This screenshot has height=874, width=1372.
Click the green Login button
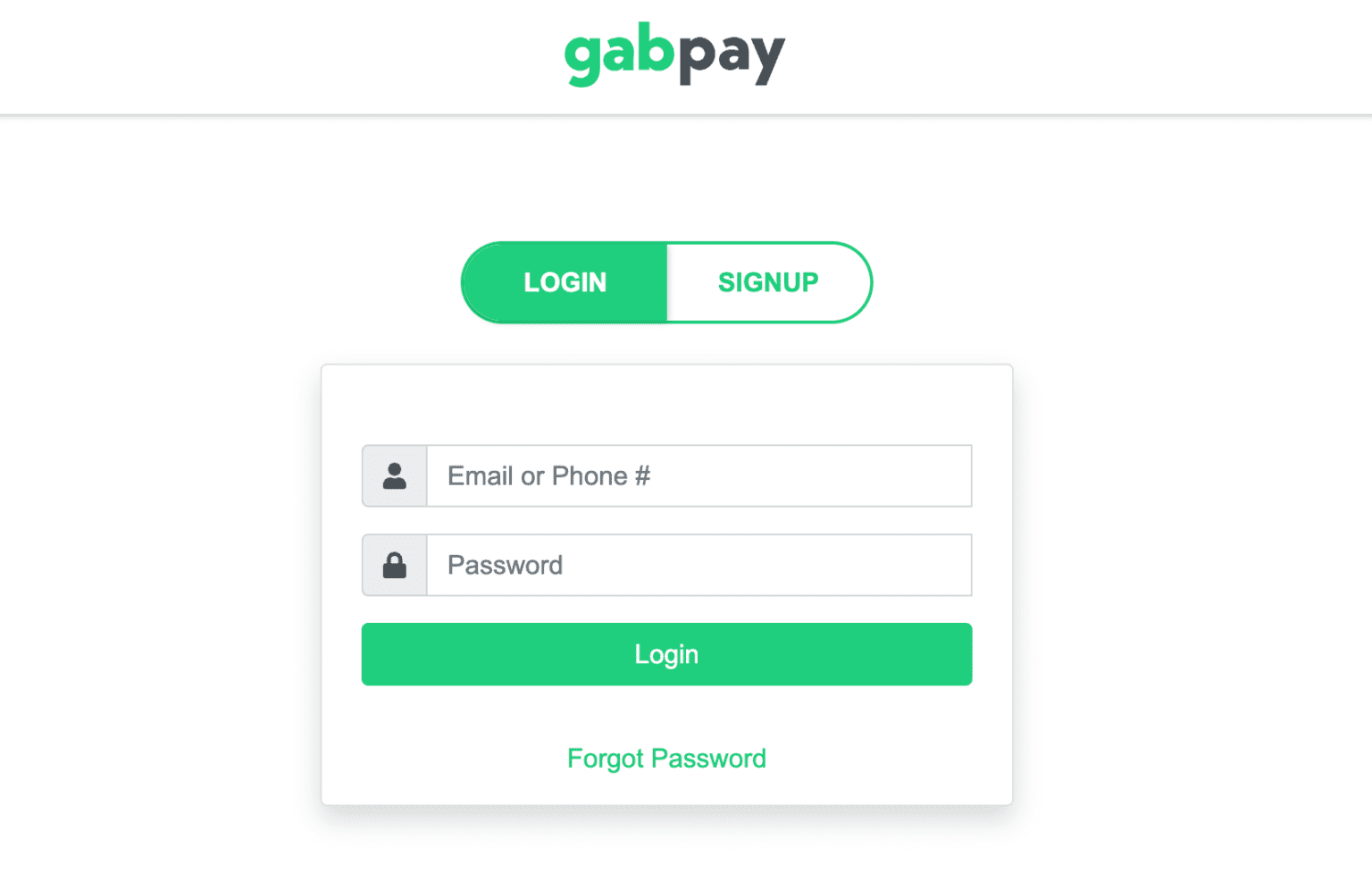(666, 654)
